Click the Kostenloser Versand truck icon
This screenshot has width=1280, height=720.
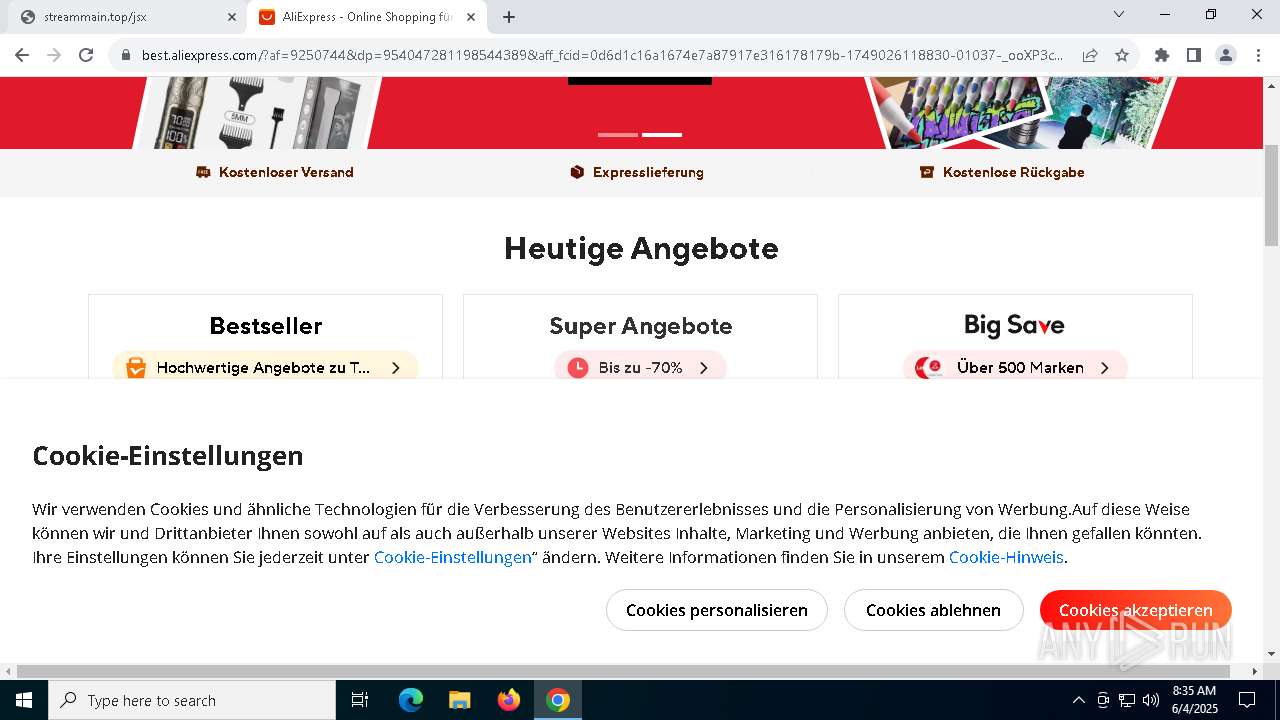tap(203, 172)
